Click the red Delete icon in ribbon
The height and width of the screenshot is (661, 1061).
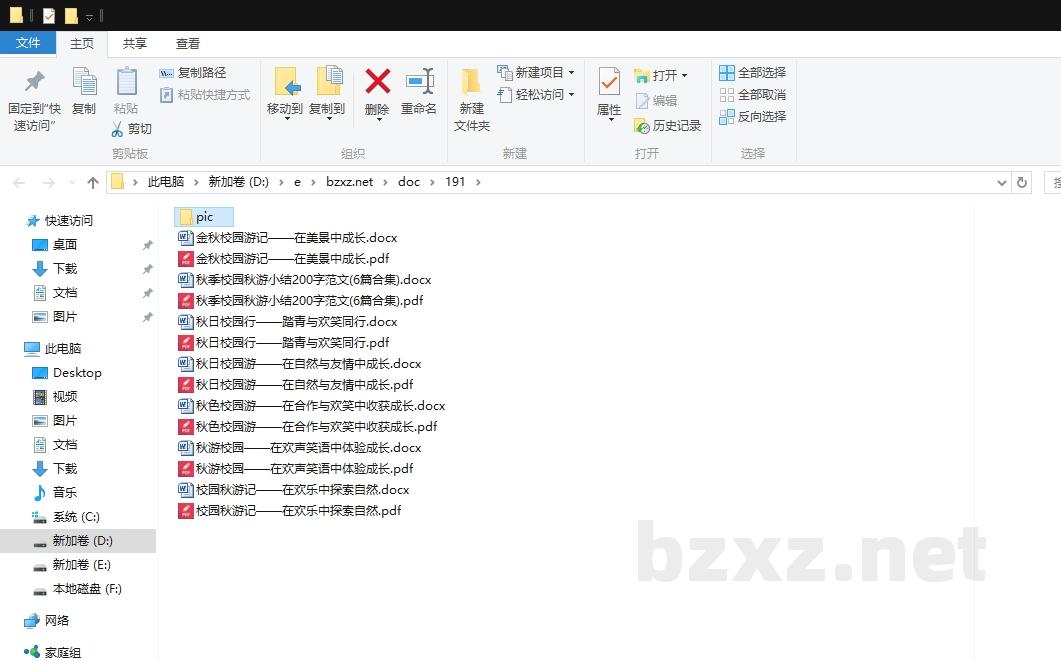377,83
